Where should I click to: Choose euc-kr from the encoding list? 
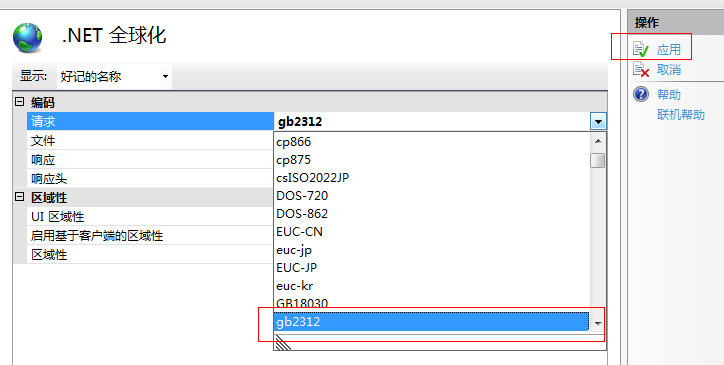coord(432,286)
